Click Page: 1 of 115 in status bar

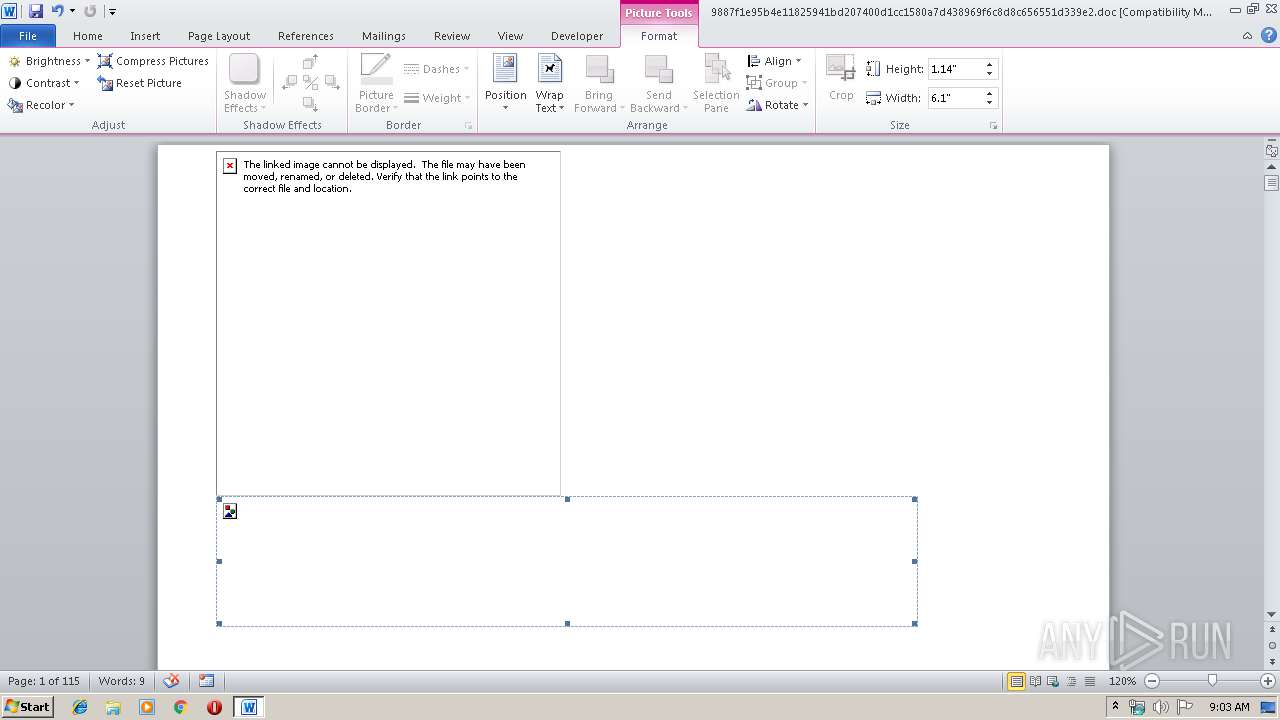click(x=44, y=681)
